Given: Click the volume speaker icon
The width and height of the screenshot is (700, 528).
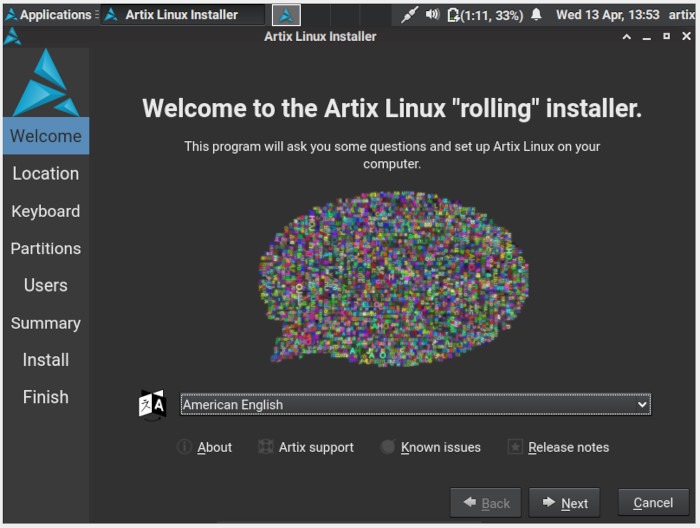Looking at the screenshot, I should (432, 15).
